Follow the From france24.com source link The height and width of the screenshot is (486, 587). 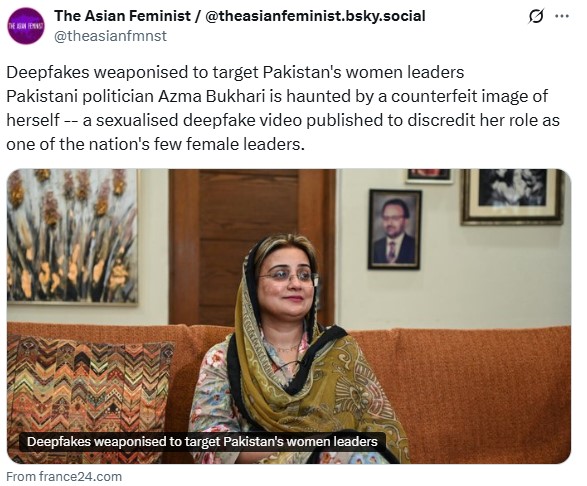tap(64, 477)
